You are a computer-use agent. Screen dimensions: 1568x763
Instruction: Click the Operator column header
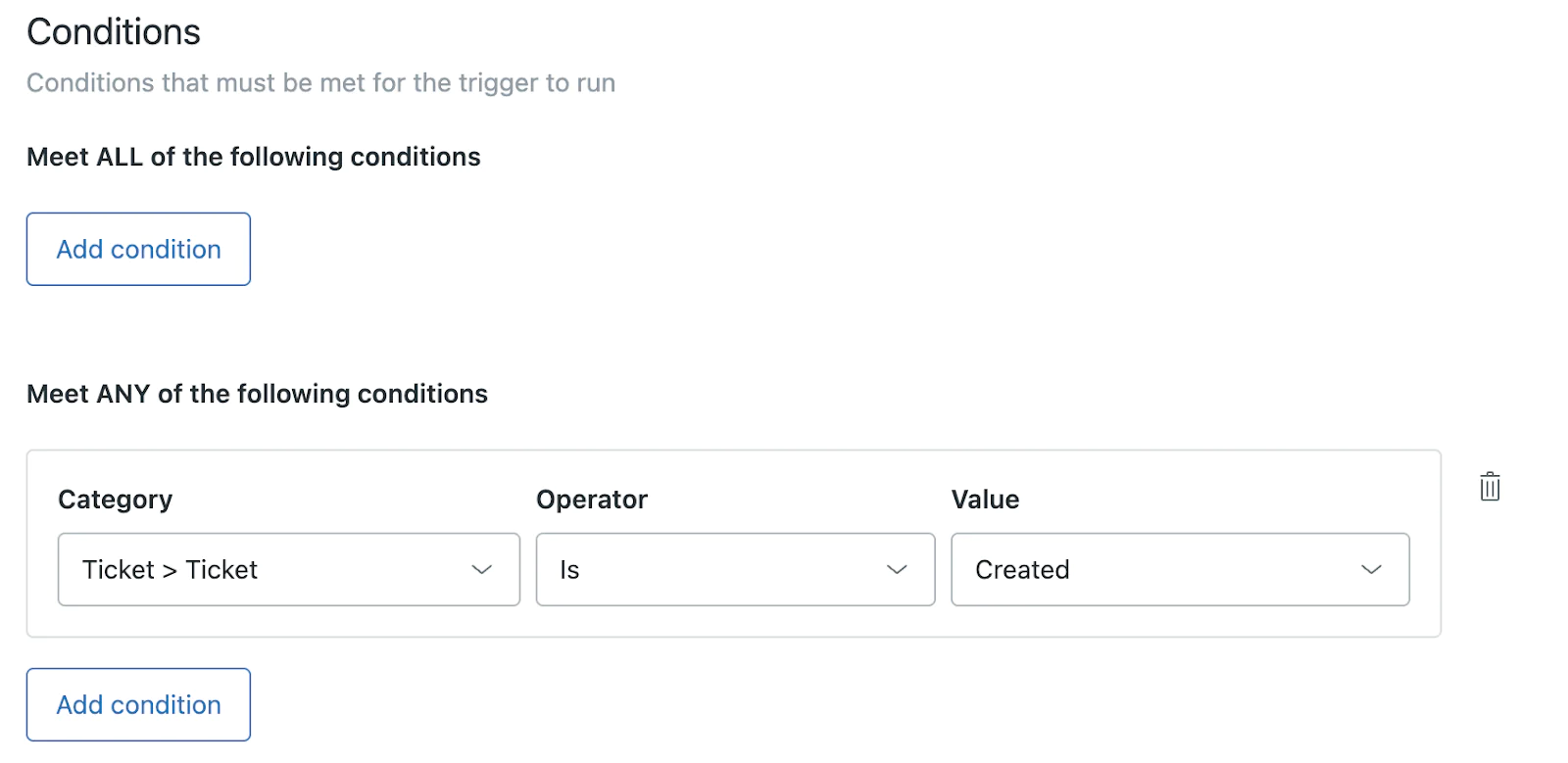tap(591, 500)
